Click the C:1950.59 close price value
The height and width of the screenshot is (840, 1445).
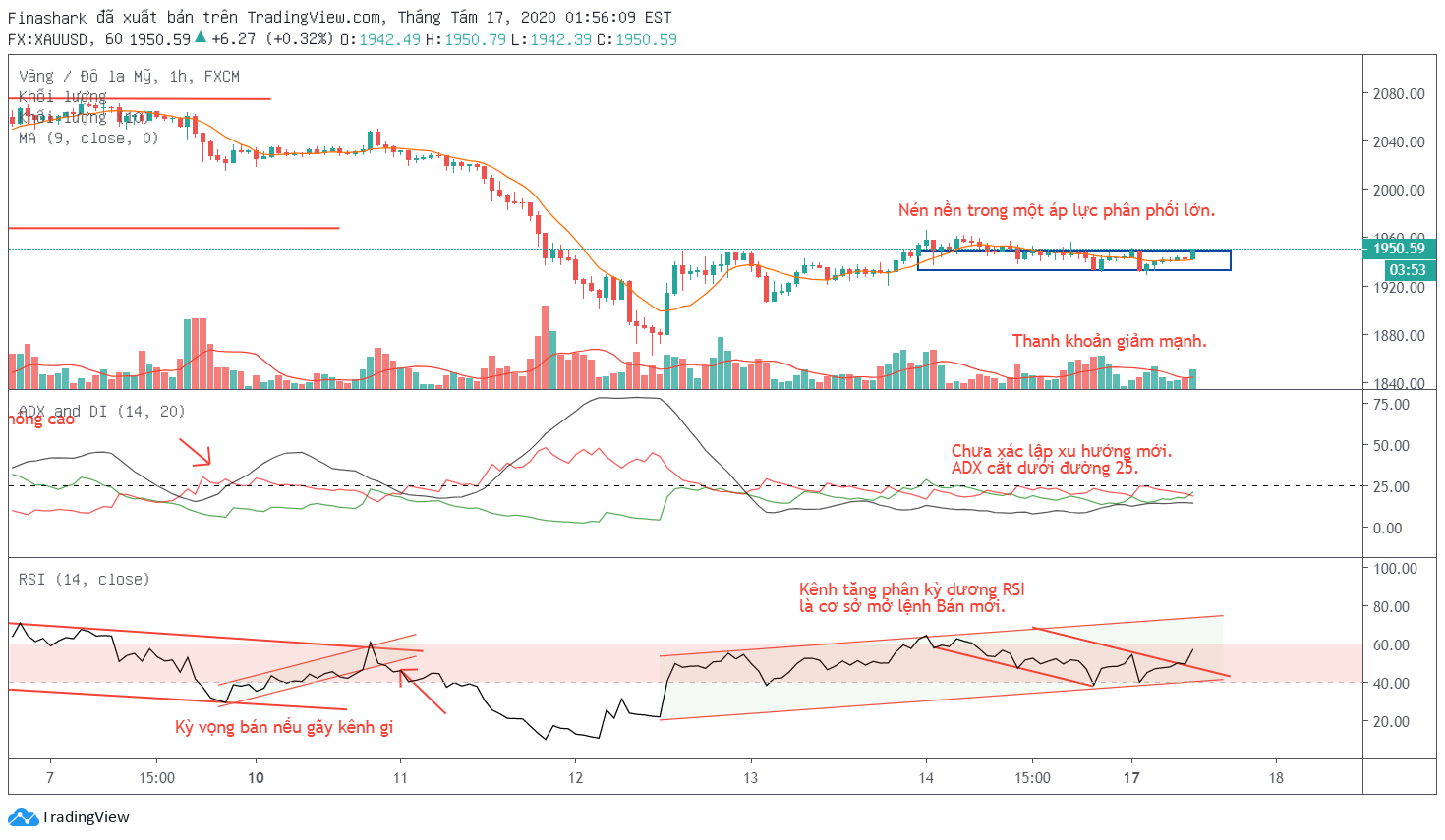click(637, 39)
